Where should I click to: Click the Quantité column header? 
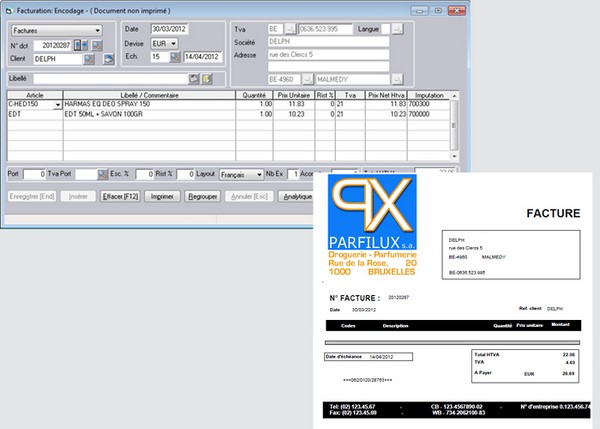[x=254, y=95]
